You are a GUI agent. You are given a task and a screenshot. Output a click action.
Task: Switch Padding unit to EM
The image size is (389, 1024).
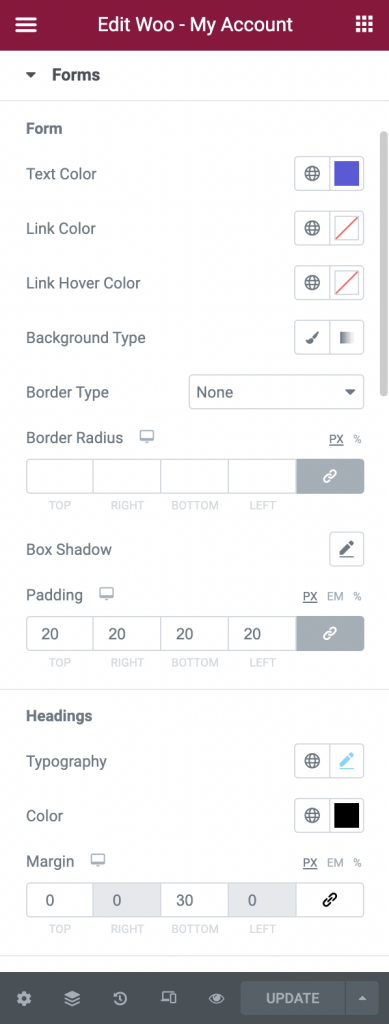click(x=335, y=596)
